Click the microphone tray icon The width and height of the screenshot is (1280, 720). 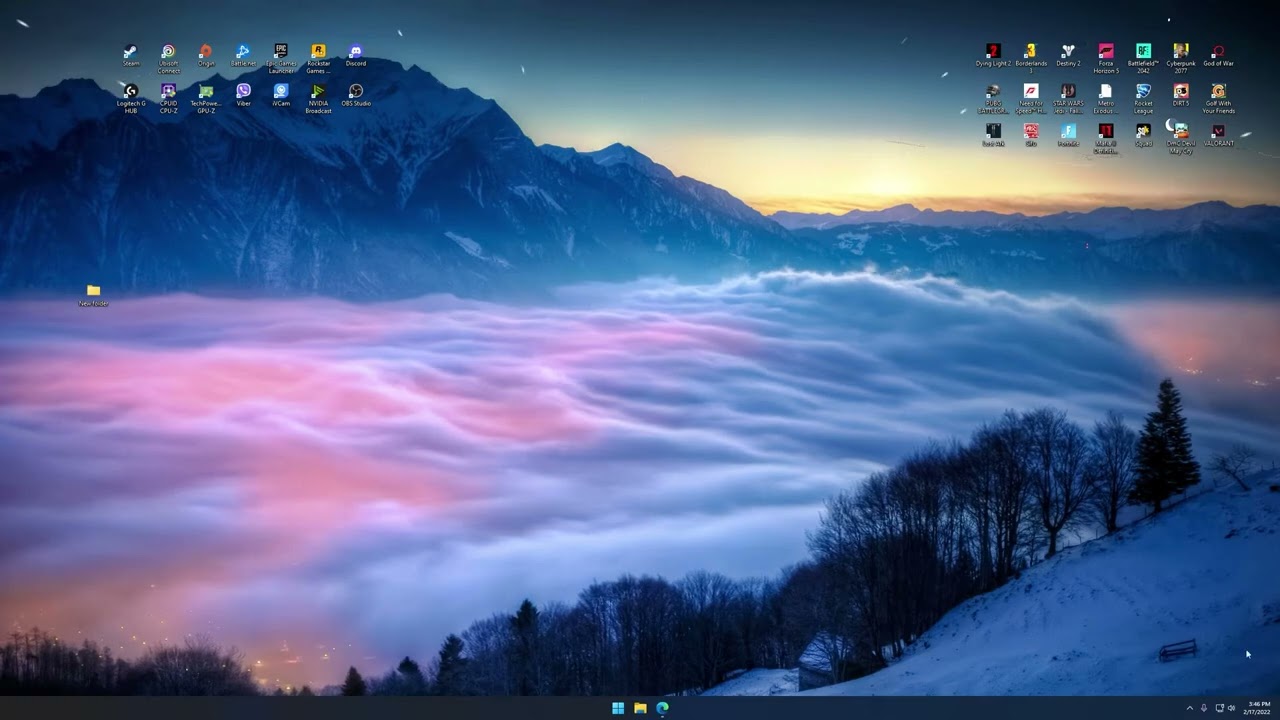(x=1204, y=708)
